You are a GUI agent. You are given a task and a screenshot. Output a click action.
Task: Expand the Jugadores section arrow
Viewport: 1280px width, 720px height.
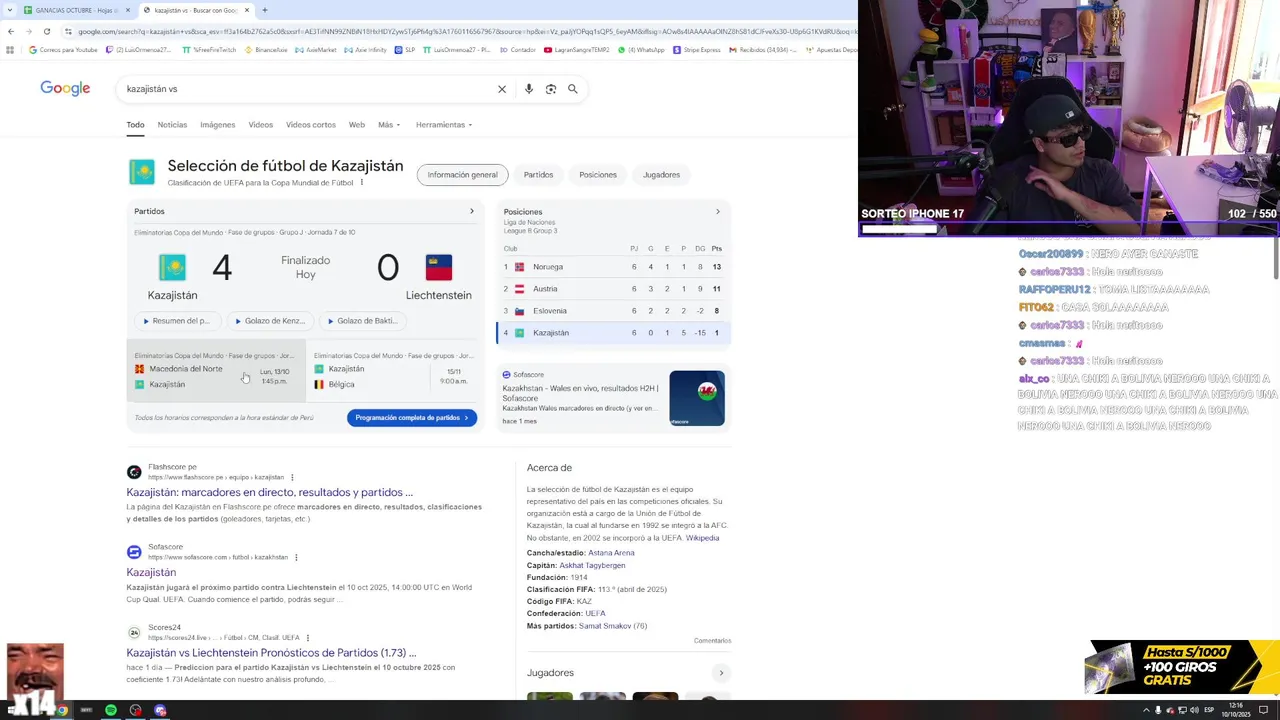721,673
